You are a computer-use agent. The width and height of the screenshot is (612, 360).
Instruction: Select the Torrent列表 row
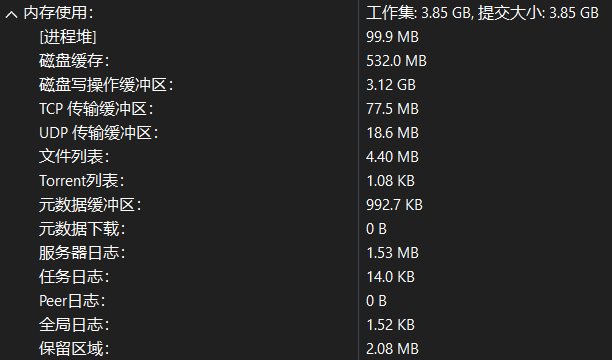coord(306,181)
